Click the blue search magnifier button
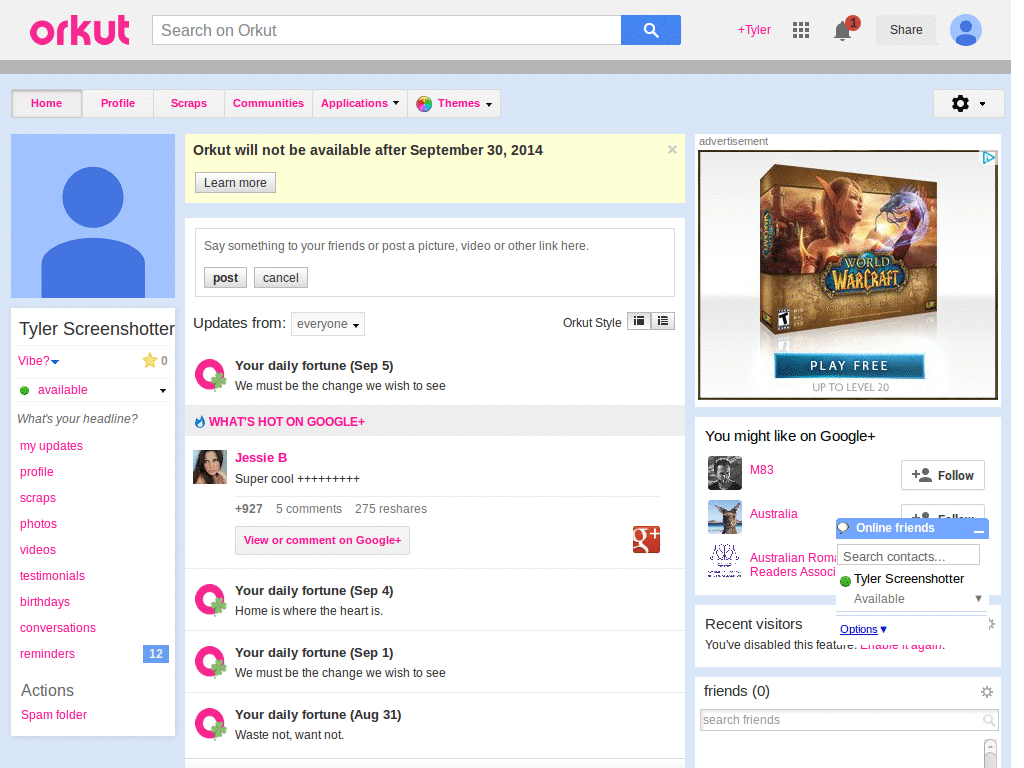 pos(650,30)
